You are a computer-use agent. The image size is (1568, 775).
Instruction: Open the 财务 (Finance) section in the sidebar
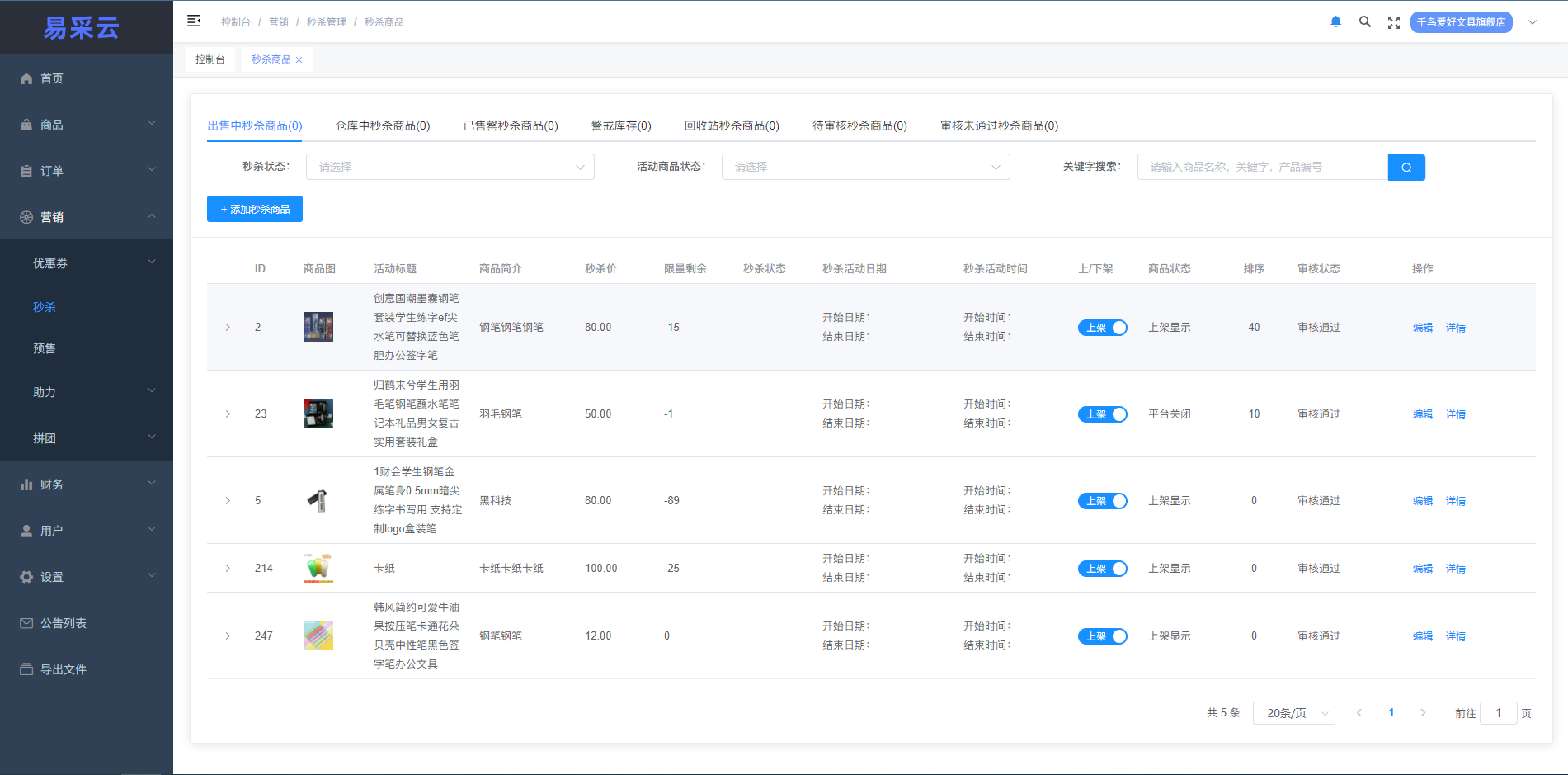pos(52,484)
